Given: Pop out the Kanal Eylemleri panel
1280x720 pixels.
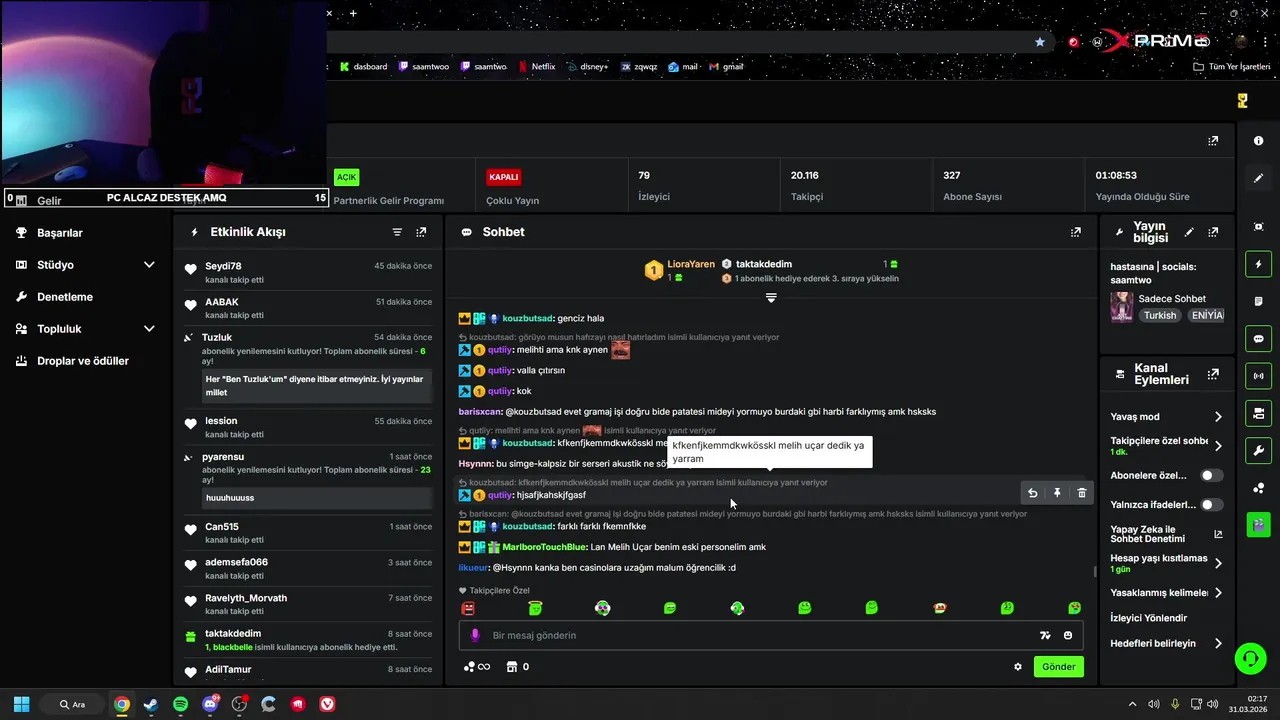Looking at the screenshot, I should coord(1213,374).
